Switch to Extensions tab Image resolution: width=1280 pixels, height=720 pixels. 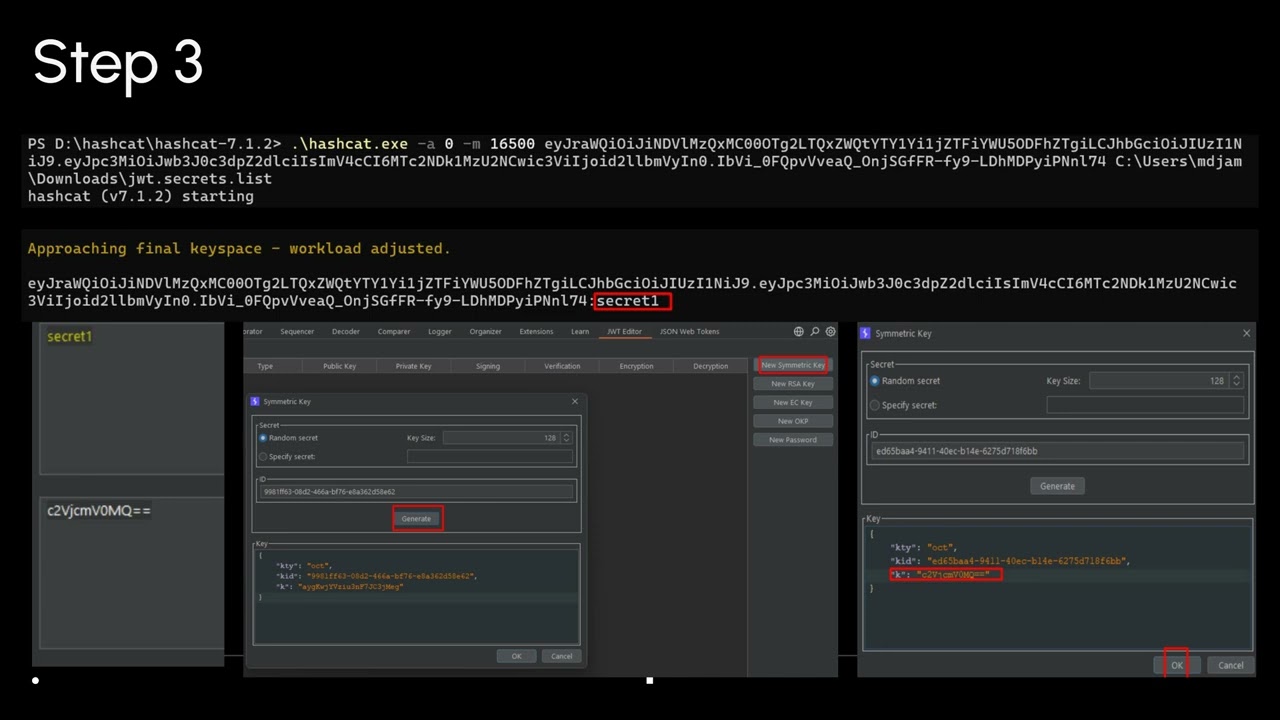pos(536,332)
